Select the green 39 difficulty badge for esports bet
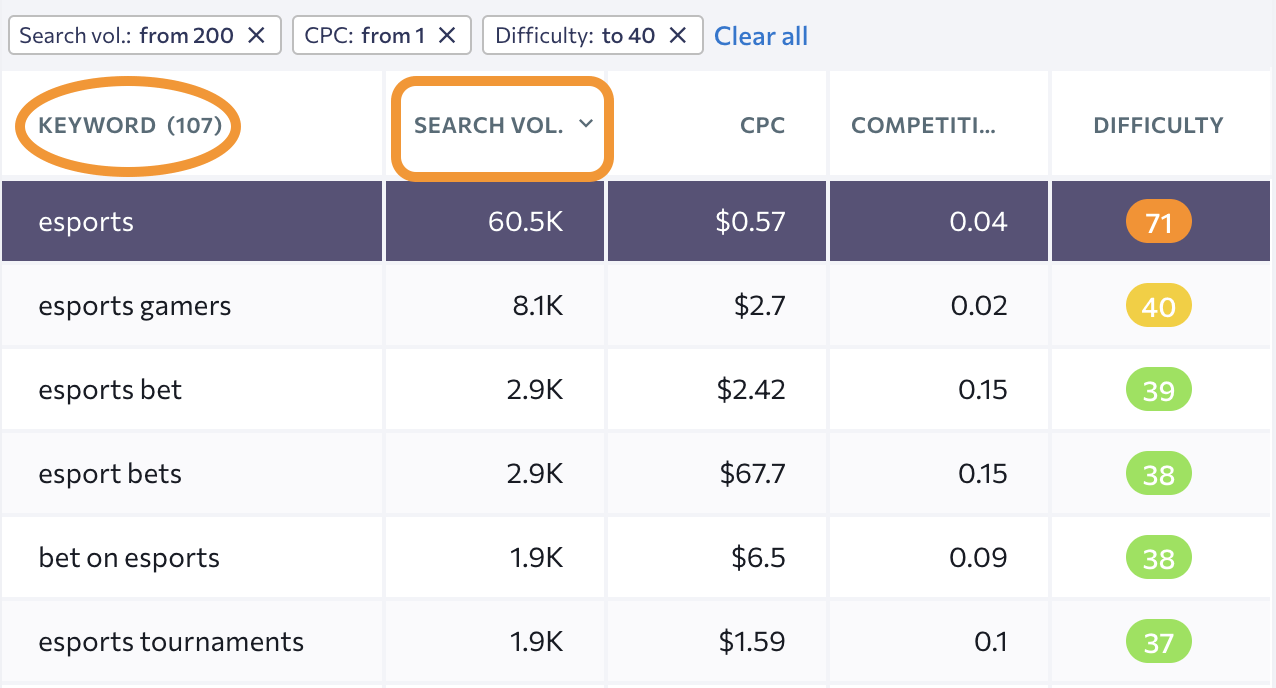Image resolution: width=1276 pixels, height=688 pixels. point(1158,390)
